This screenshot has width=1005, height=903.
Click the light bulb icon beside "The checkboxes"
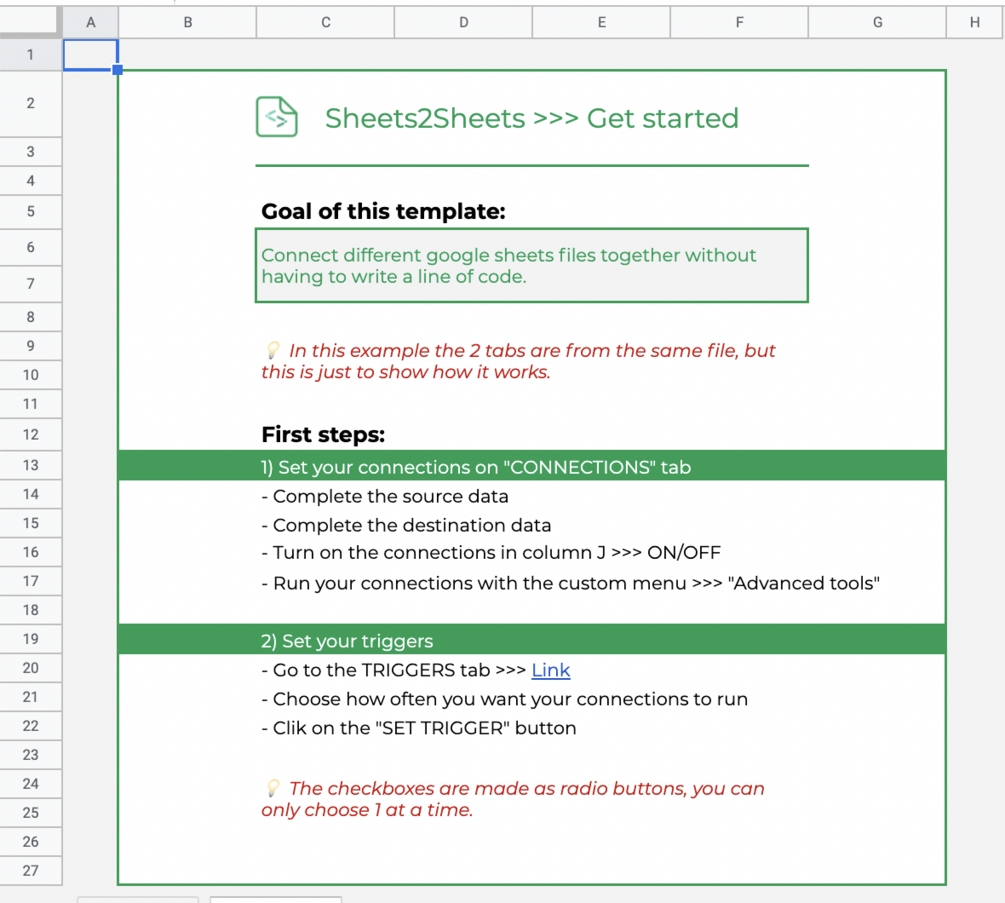point(273,787)
